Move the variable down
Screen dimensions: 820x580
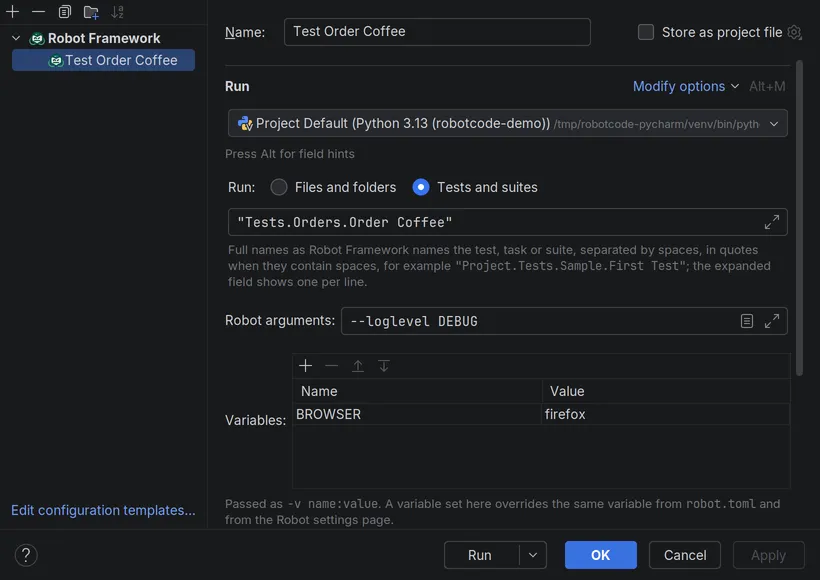[x=384, y=366]
